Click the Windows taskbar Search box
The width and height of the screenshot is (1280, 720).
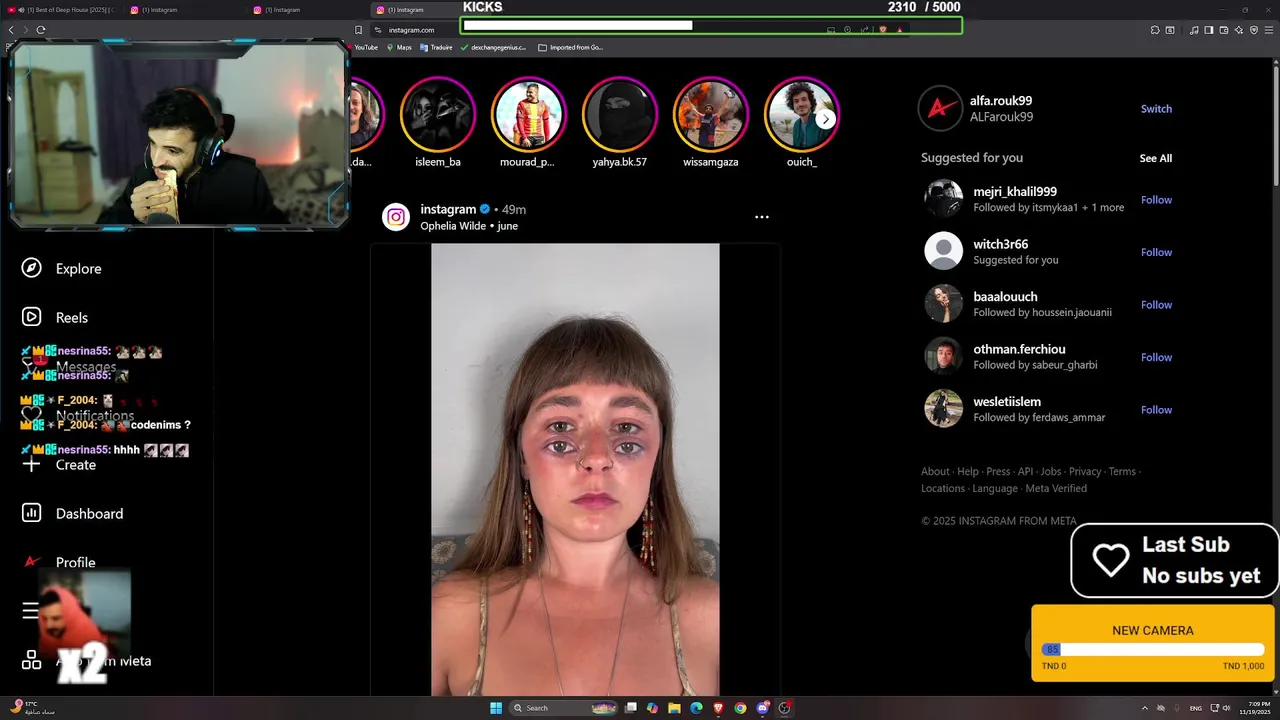565,708
